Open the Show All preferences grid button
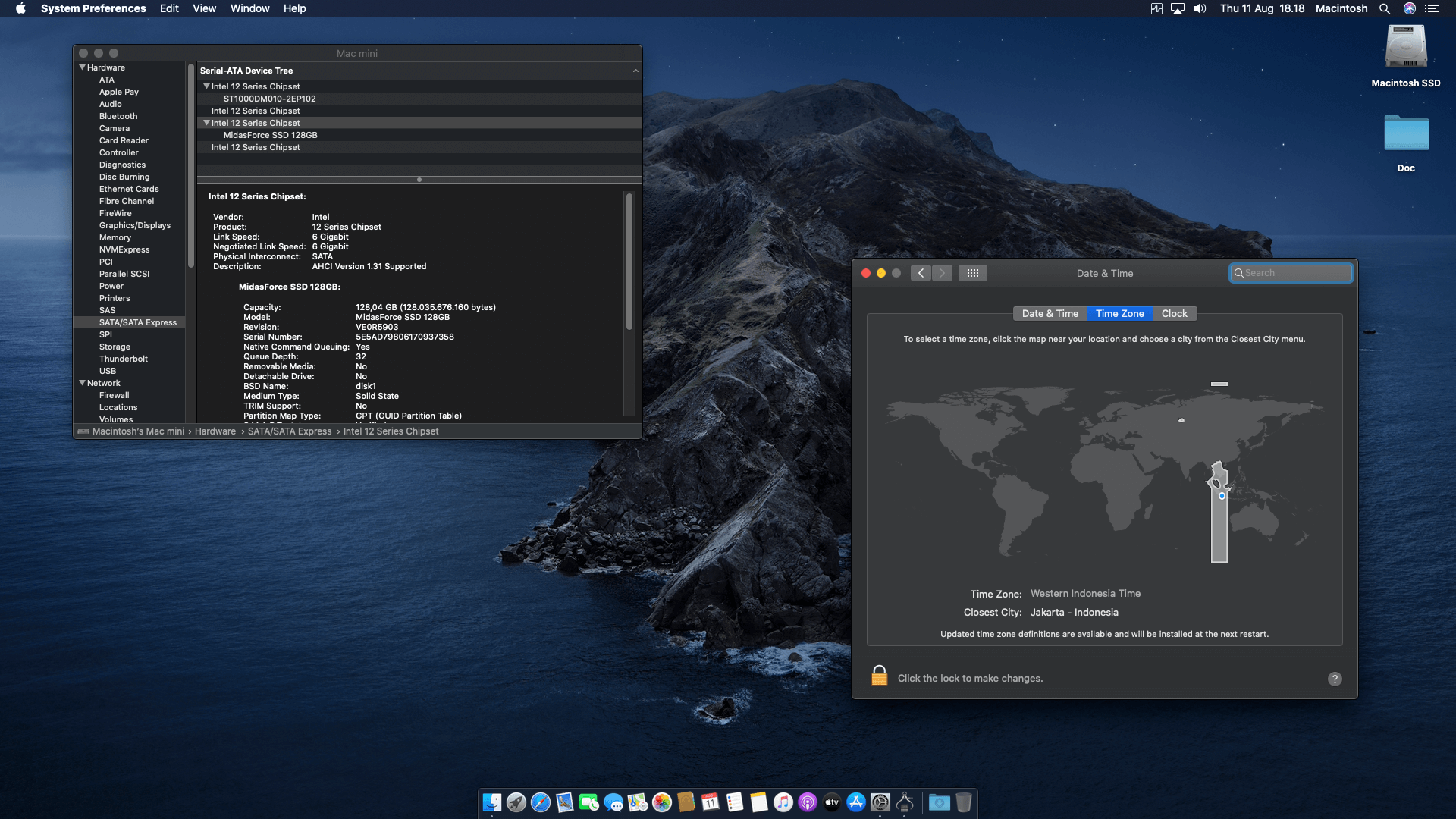 973,273
